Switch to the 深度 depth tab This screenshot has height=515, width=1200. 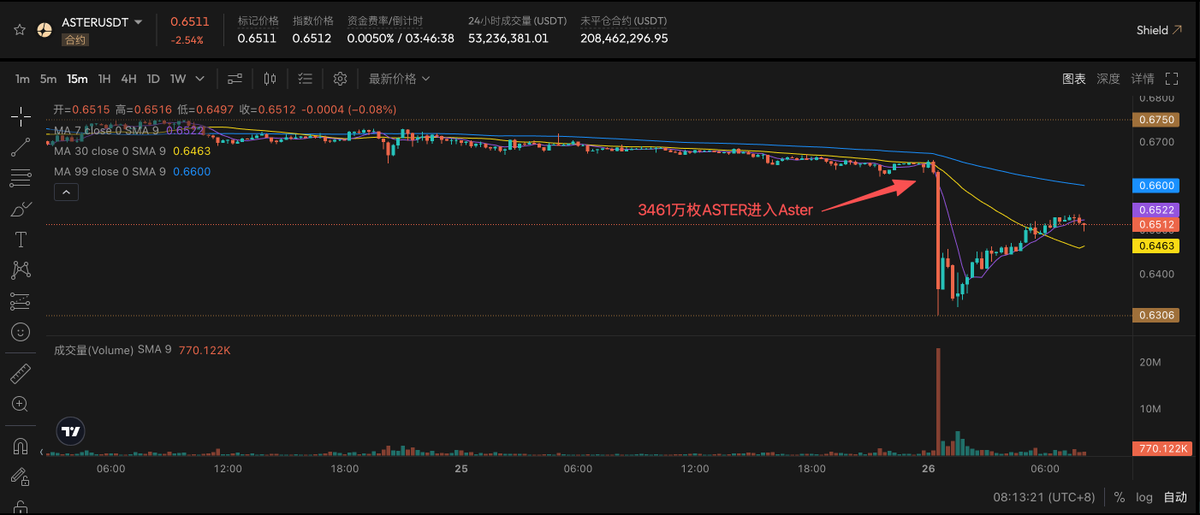point(1108,78)
